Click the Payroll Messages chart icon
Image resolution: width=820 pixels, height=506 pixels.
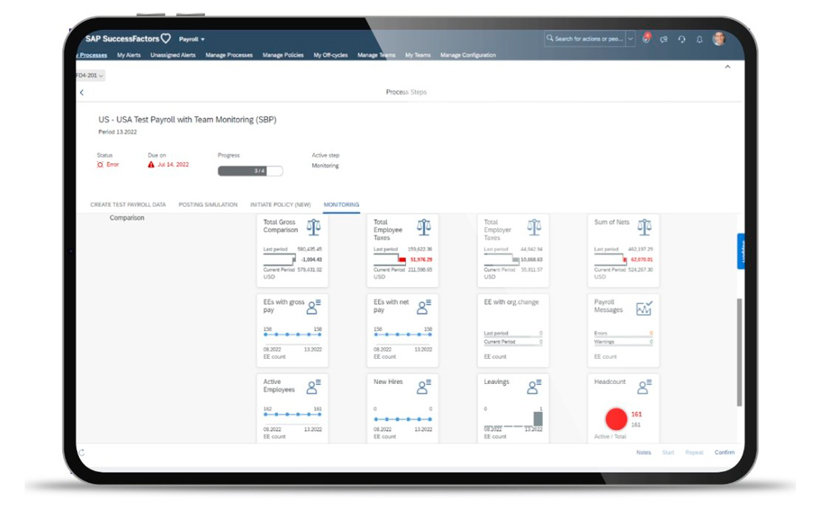click(x=644, y=308)
